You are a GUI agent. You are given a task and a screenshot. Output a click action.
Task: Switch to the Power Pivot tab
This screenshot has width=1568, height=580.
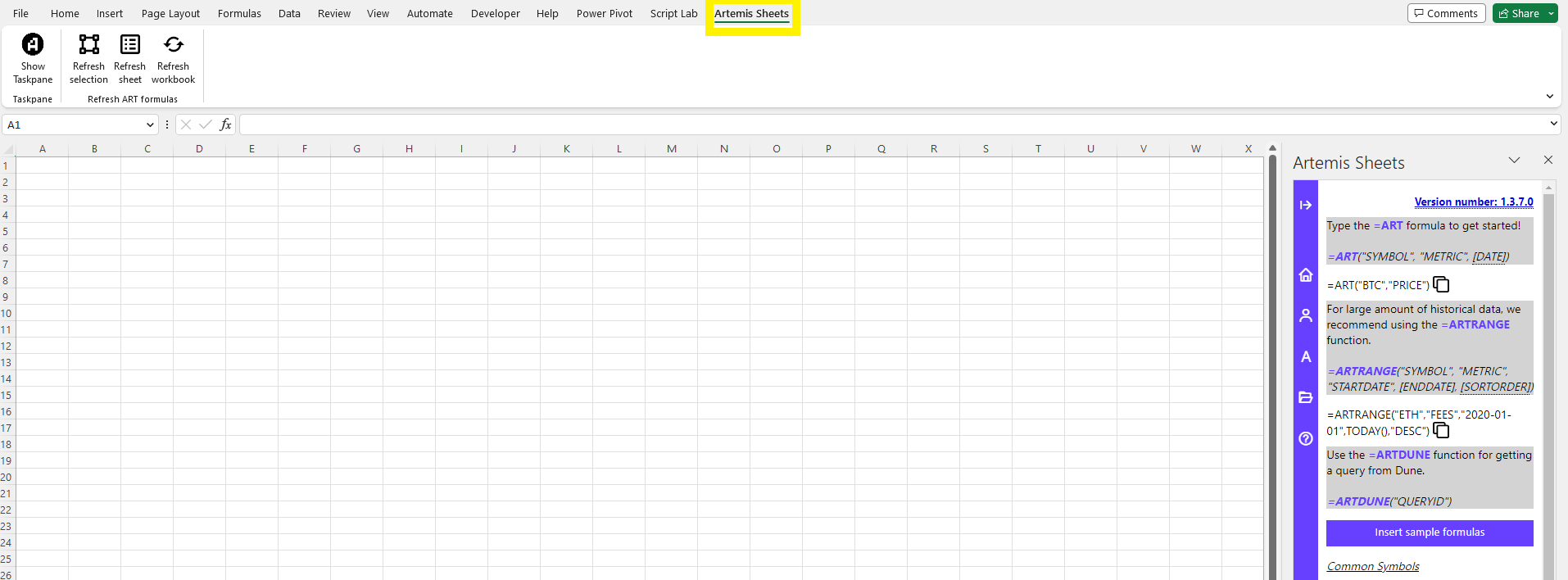pos(605,13)
